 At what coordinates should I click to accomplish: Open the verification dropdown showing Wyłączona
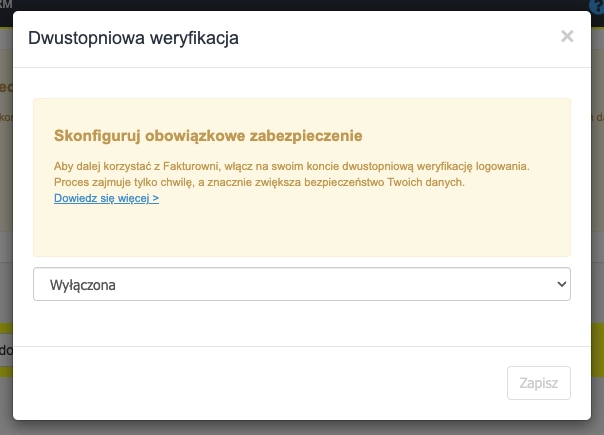coord(301,284)
